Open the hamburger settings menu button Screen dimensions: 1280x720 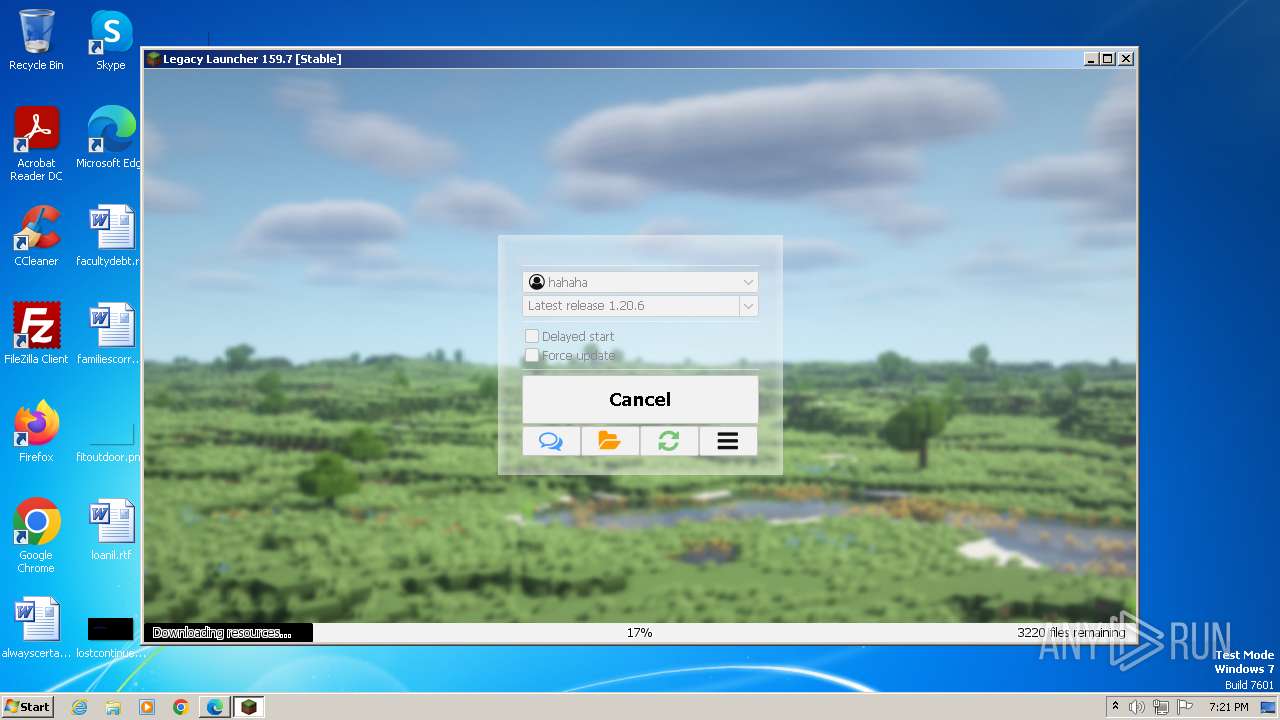(728, 441)
